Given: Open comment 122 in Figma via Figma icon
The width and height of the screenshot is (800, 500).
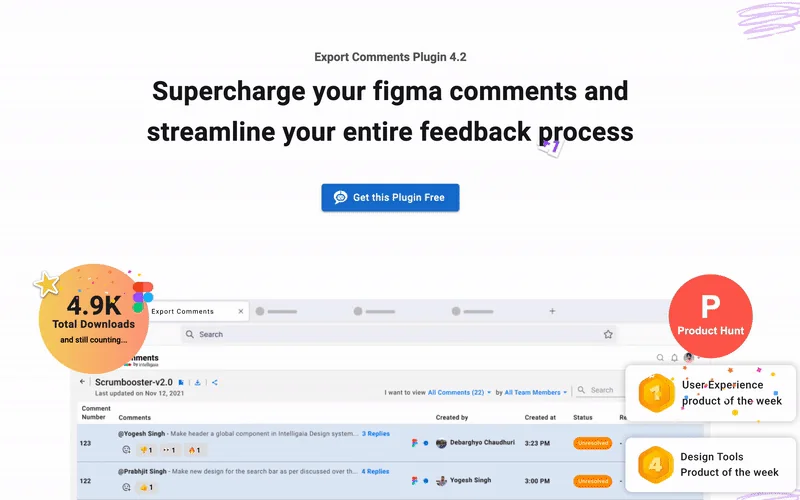Looking at the screenshot, I should pyautogui.click(x=415, y=481).
